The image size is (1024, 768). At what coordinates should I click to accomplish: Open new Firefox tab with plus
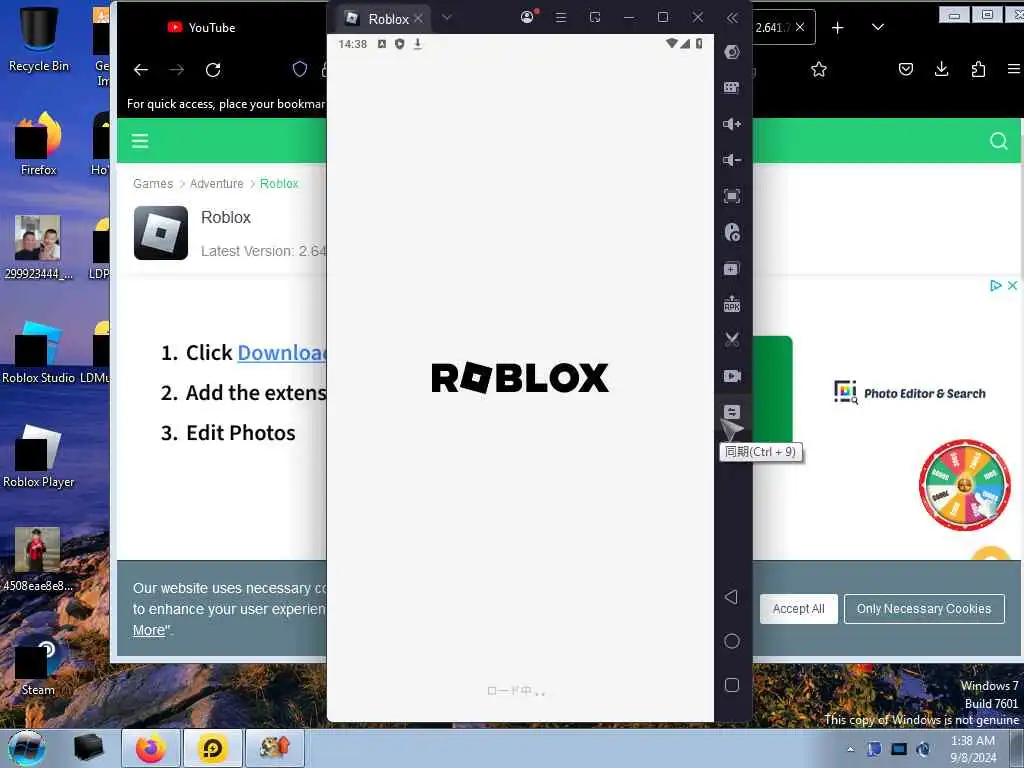point(838,28)
